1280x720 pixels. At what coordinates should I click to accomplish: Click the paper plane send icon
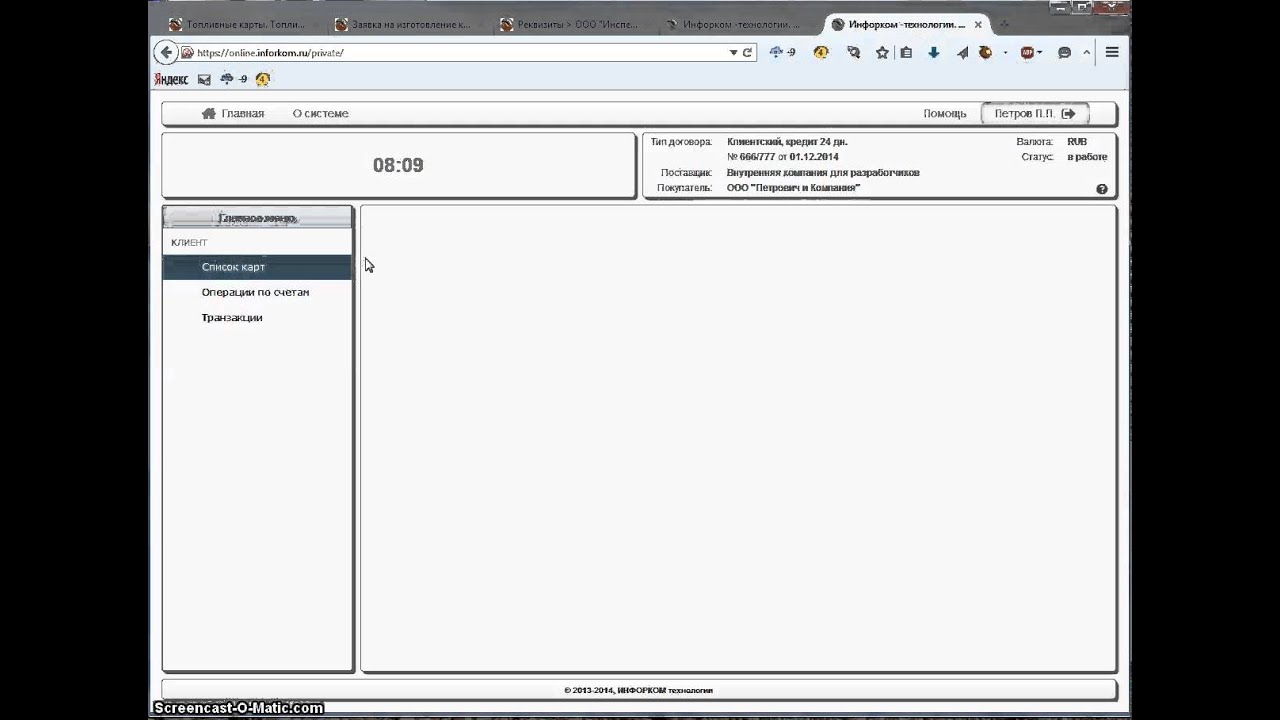[962, 53]
